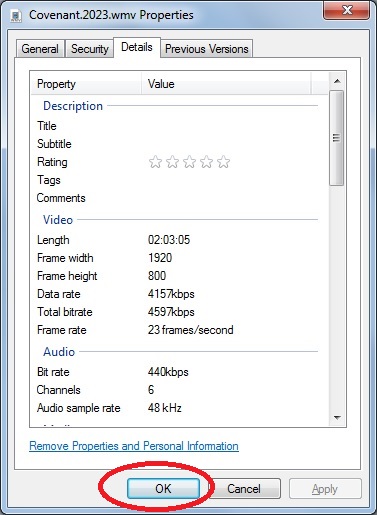The image size is (377, 515).
Task: Select the Subtitle property row
Action: [177, 144]
